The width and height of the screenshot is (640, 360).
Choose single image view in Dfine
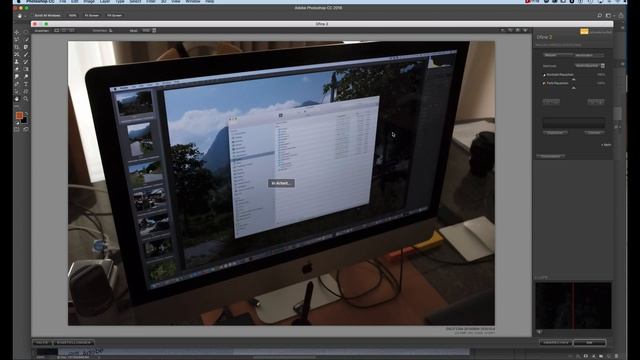tap(56, 30)
